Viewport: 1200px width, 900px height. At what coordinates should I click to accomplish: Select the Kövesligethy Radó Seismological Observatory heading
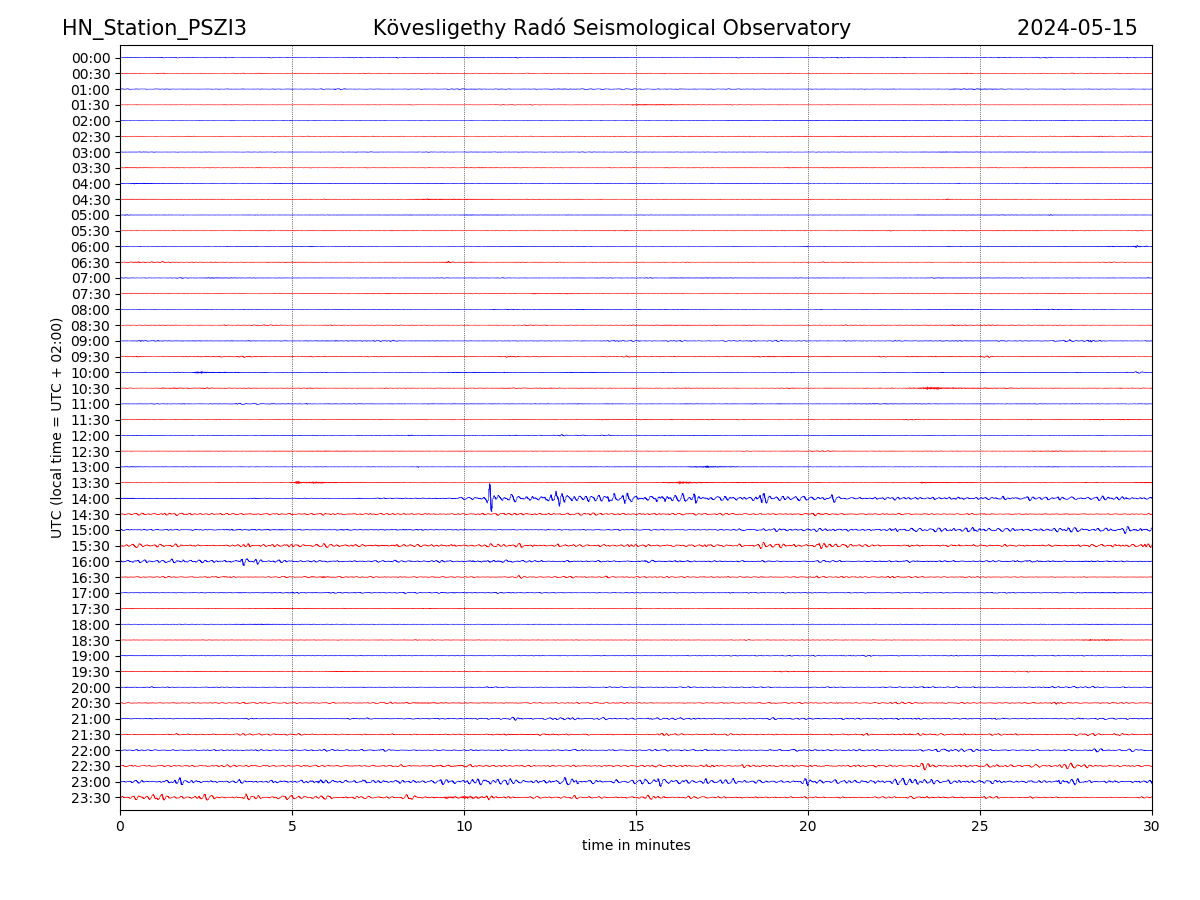[x=611, y=28]
